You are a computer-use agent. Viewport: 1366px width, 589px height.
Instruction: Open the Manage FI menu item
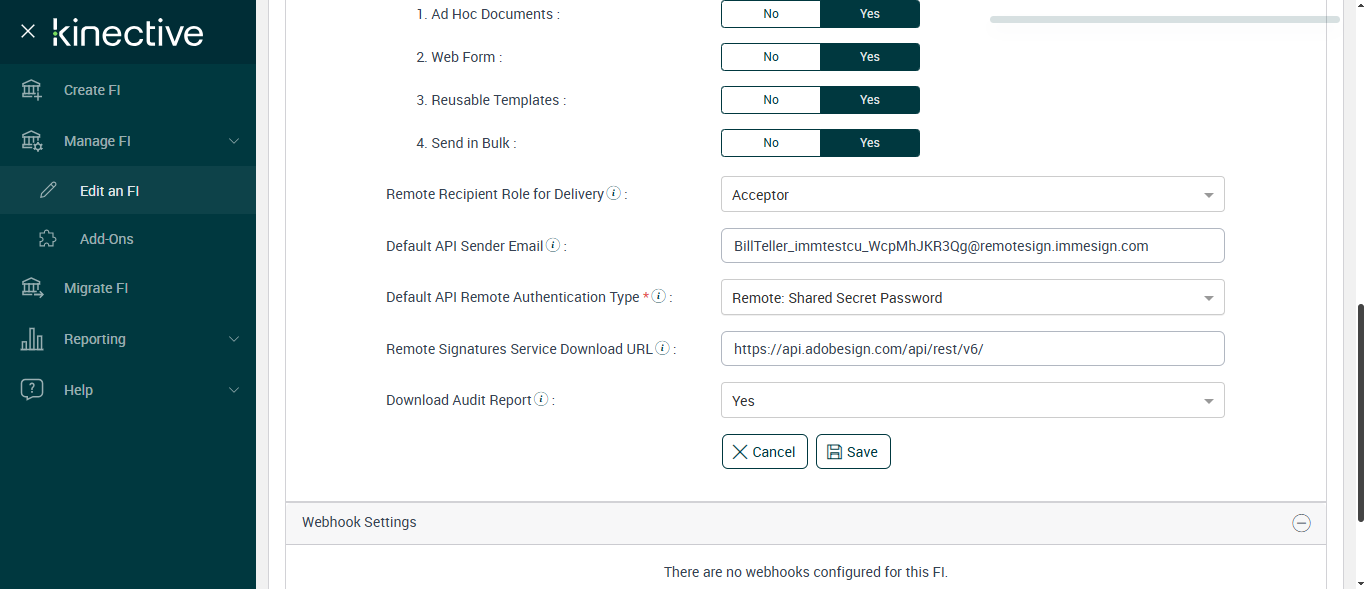tap(128, 141)
